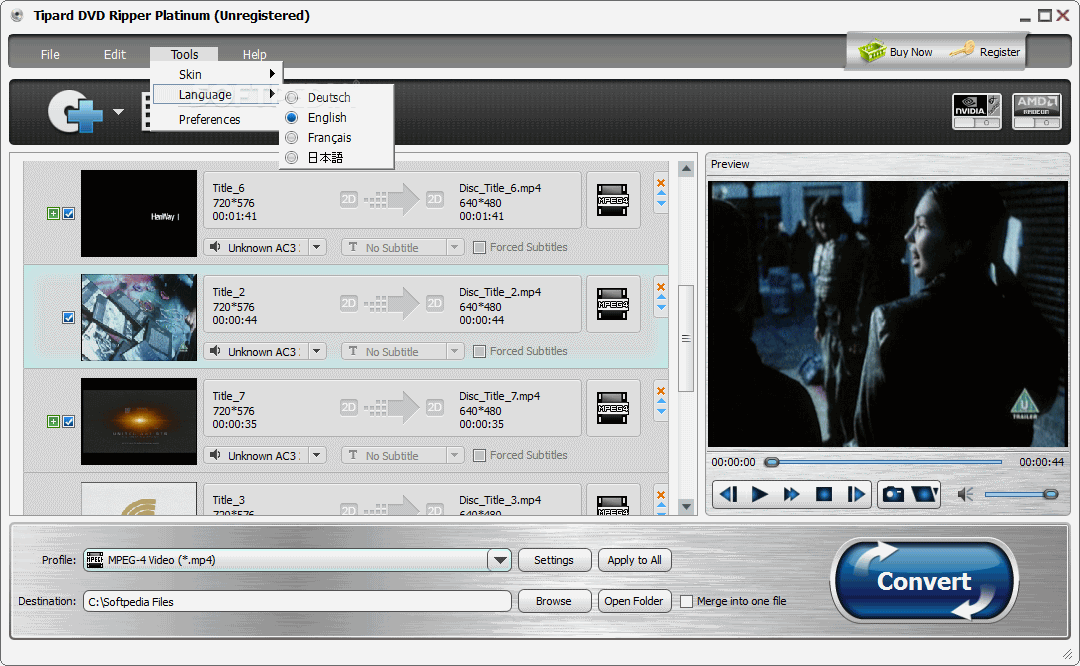Open audio track dropdown for Title_7
This screenshot has width=1080, height=666.
click(317, 455)
